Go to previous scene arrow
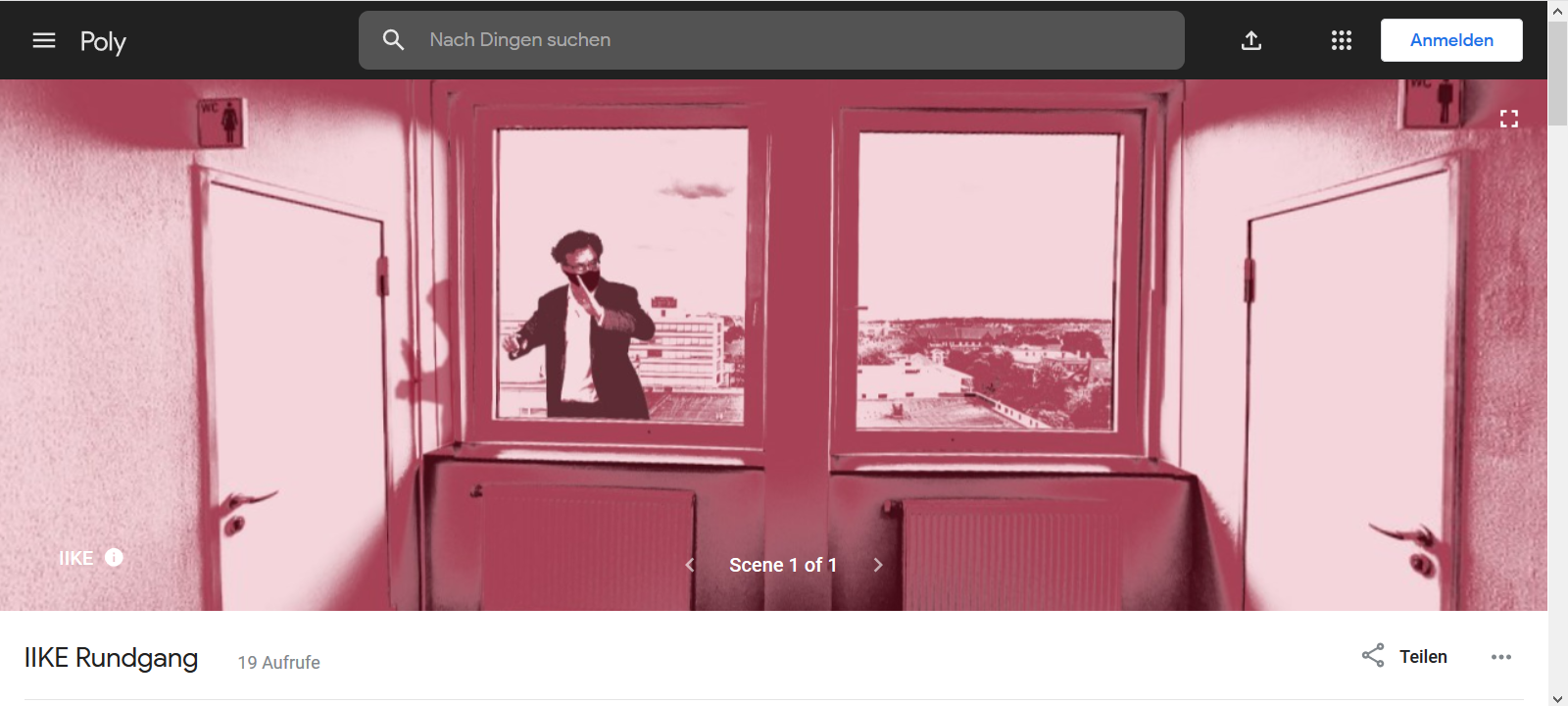Image resolution: width=1568 pixels, height=706 pixels. (690, 565)
